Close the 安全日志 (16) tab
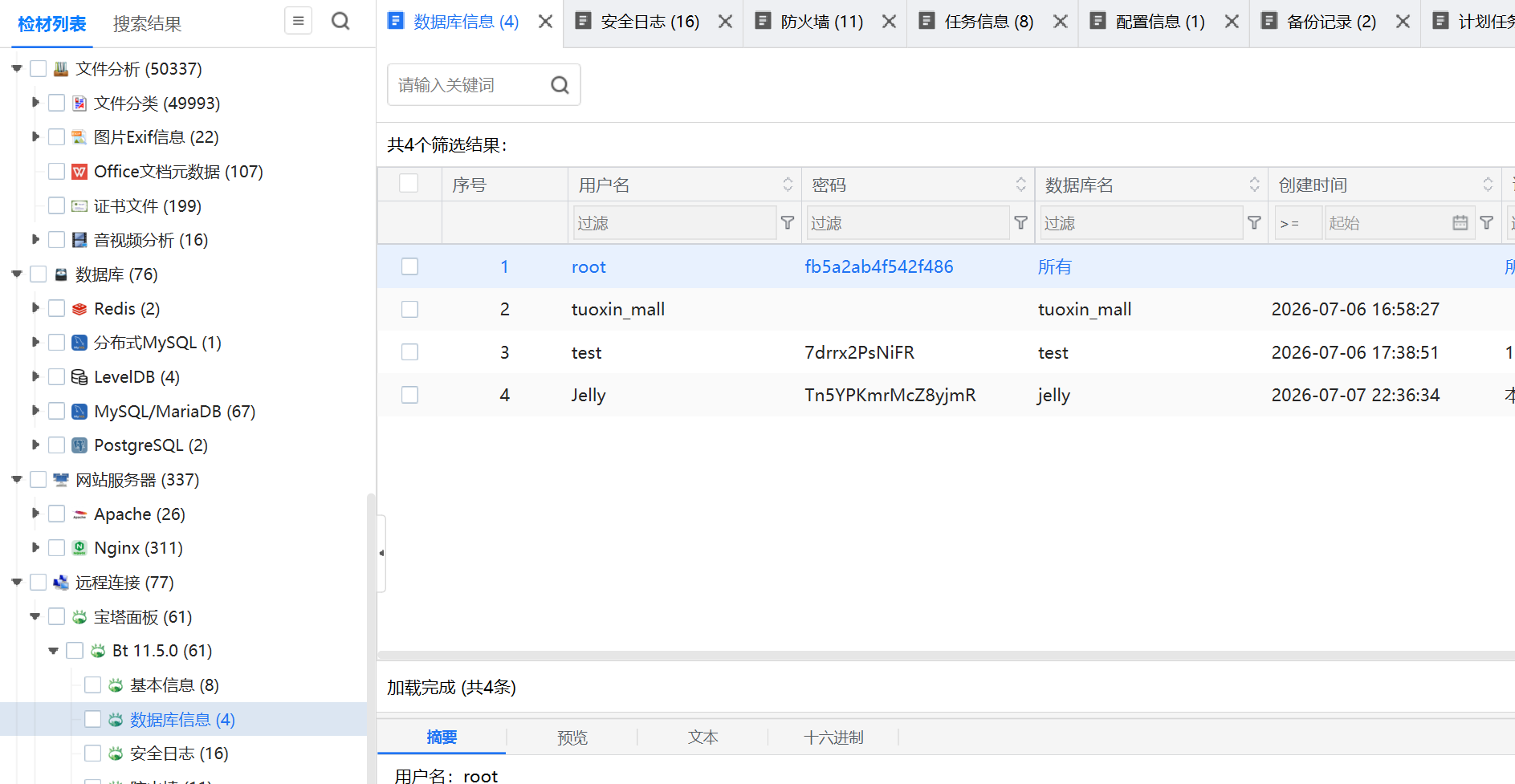1515x784 pixels. coord(725,22)
